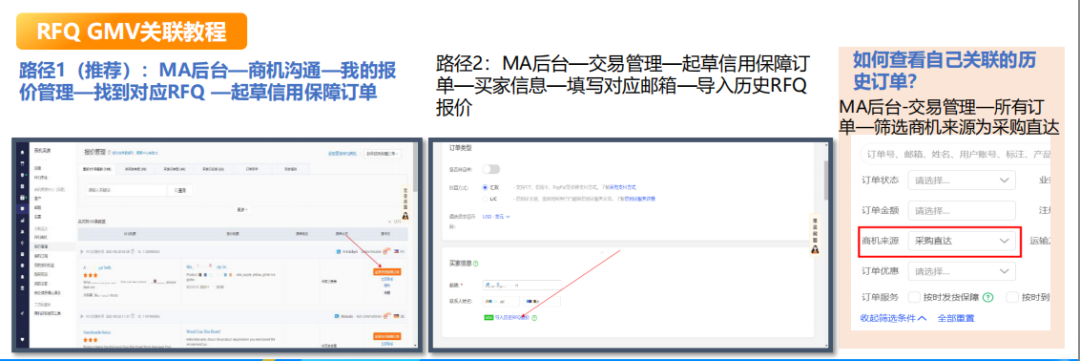The width and height of the screenshot is (1080, 361).
Task: Check the second 订单服务 checkbox beside 按时到
Action: [x=1012, y=298]
